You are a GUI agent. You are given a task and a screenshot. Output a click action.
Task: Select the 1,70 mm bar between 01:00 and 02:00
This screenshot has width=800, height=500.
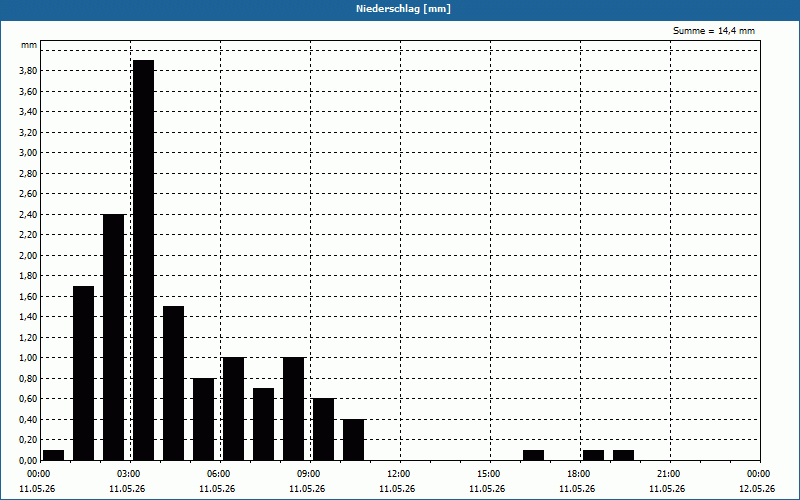[84, 373]
